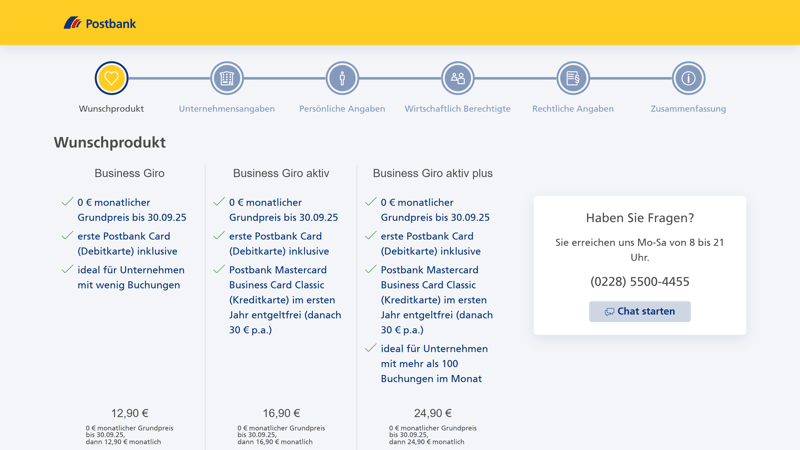Click the Wunschprodukt heart step icon
The height and width of the screenshot is (450, 800).
[111, 78]
